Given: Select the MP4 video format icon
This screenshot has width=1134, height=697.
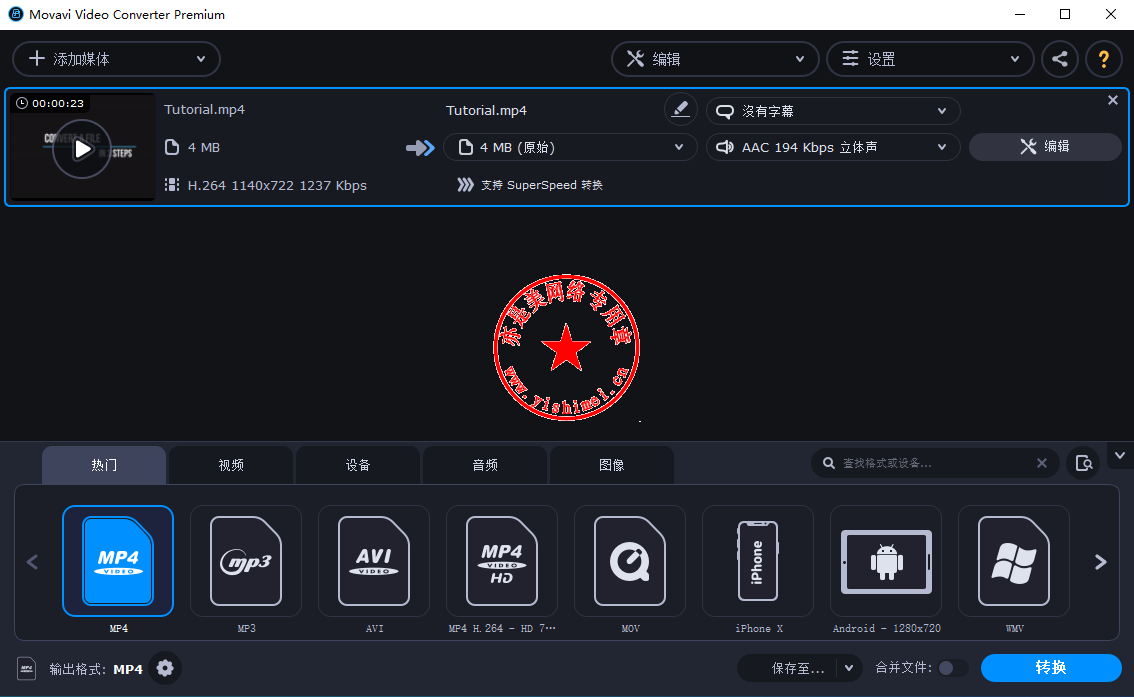Looking at the screenshot, I should click(x=118, y=561).
